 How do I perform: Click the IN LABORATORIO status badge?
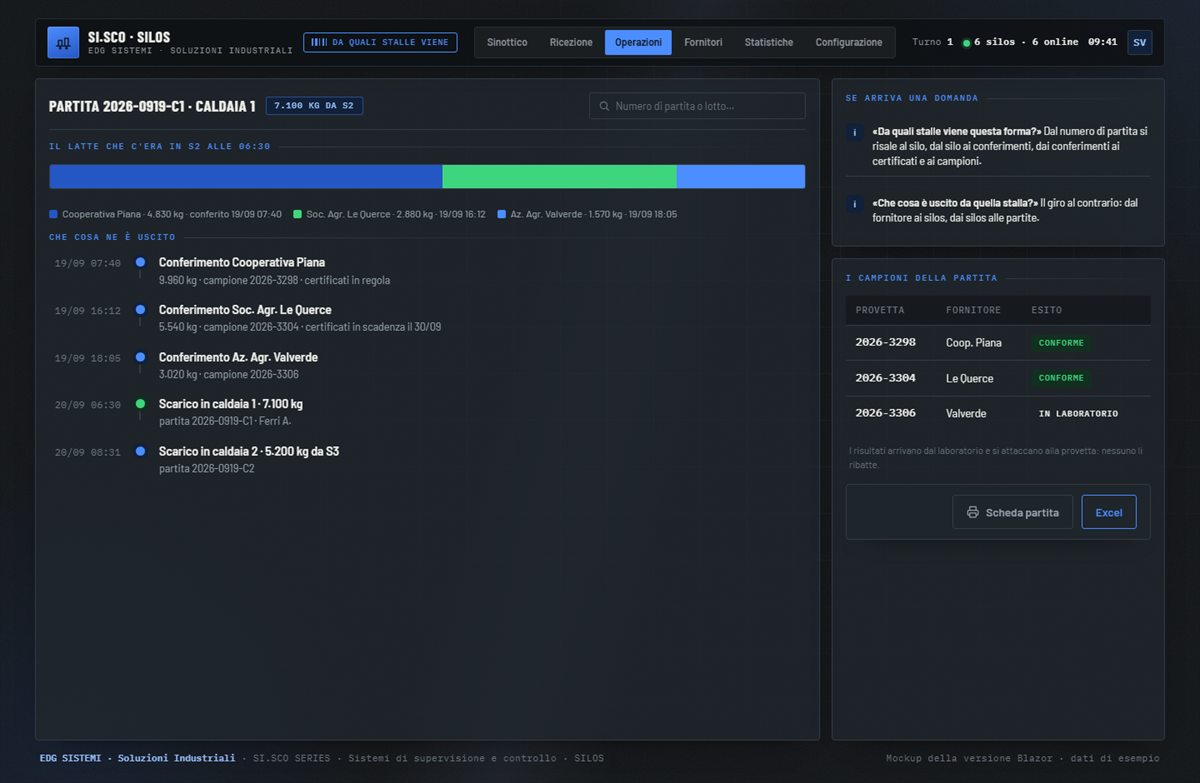click(1078, 414)
